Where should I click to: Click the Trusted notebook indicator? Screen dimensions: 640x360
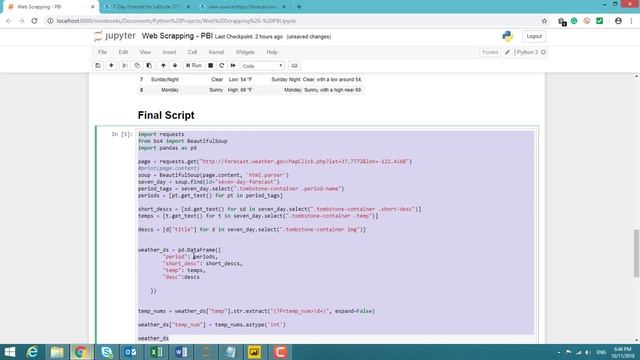[x=490, y=52]
